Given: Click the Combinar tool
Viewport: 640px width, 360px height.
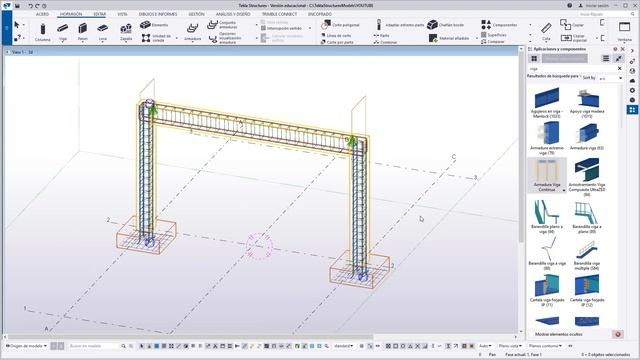Looking at the screenshot, I should point(385,42).
